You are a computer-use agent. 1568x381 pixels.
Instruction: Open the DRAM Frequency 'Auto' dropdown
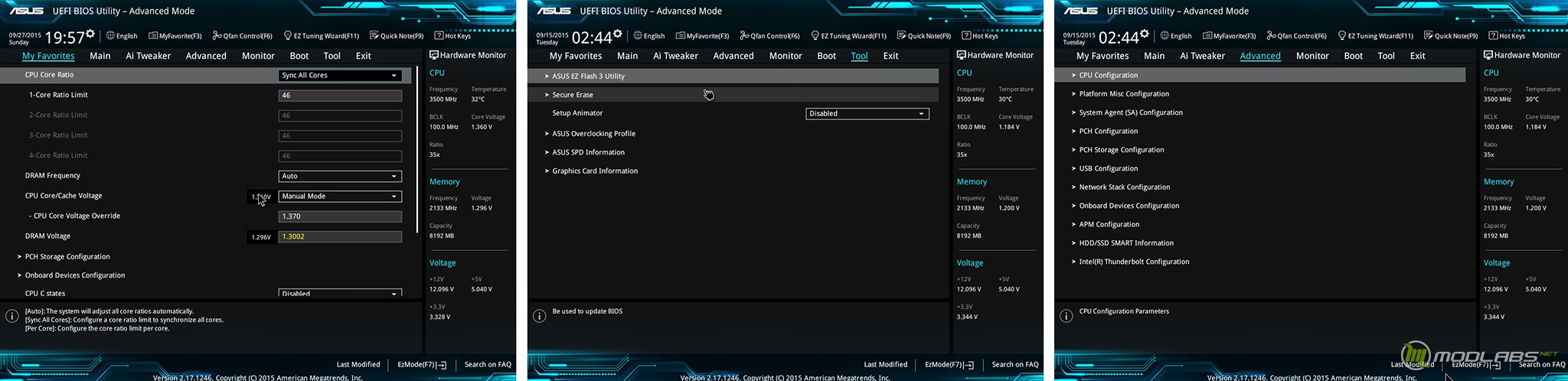(x=340, y=176)
